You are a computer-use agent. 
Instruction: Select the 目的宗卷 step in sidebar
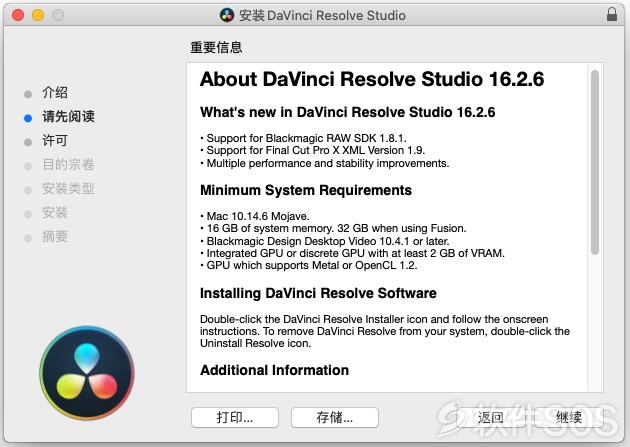coord(68,164)
